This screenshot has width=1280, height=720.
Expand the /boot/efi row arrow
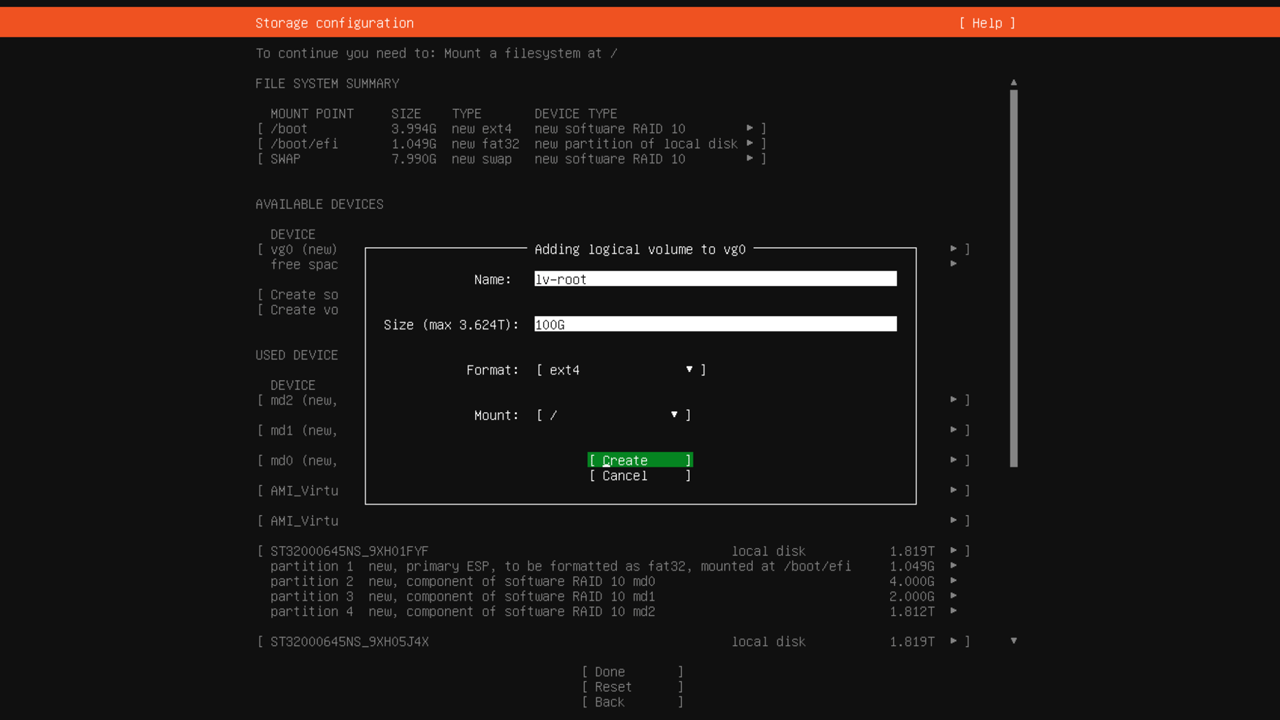coord(750,143)
